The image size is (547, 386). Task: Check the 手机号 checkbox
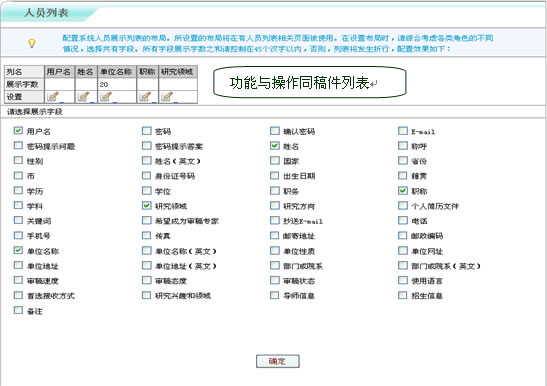(x=18, y=235)
